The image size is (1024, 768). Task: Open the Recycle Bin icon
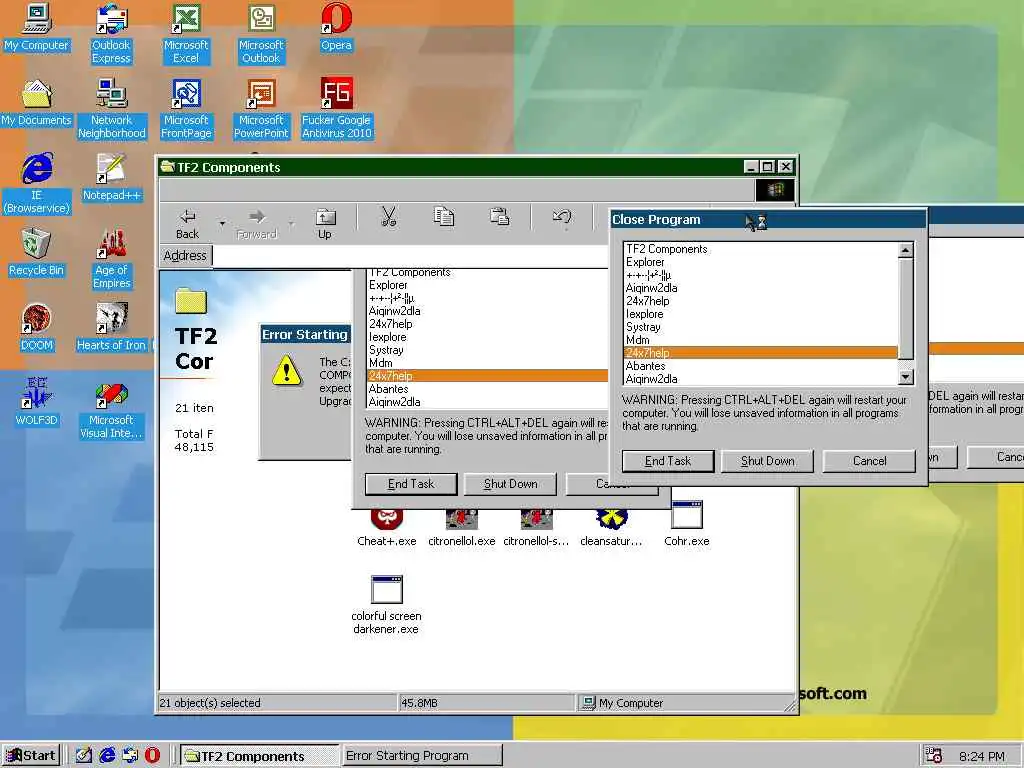[x=37, y=253]
